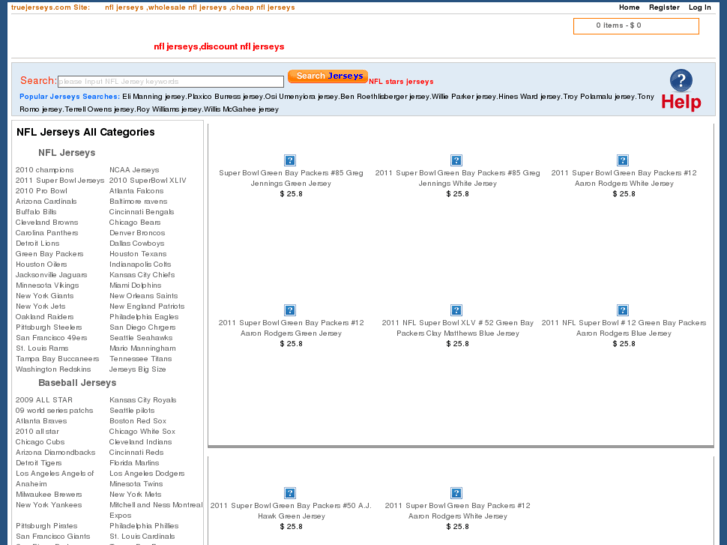Open the Chicago Cubs category
The image size is (727, 545).
click(x=40, y=442)
